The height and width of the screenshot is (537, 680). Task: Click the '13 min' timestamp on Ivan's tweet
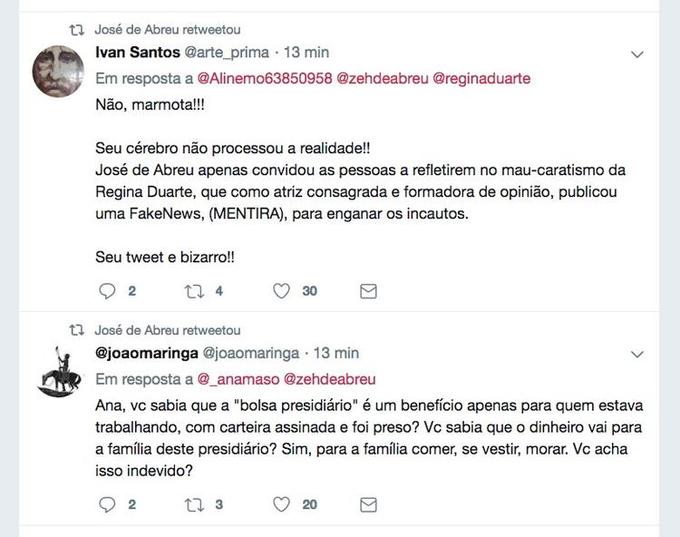306,52
